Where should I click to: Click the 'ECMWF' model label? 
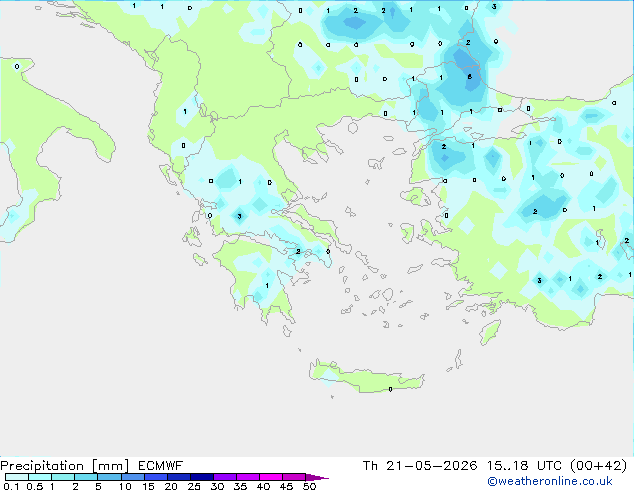161,466
